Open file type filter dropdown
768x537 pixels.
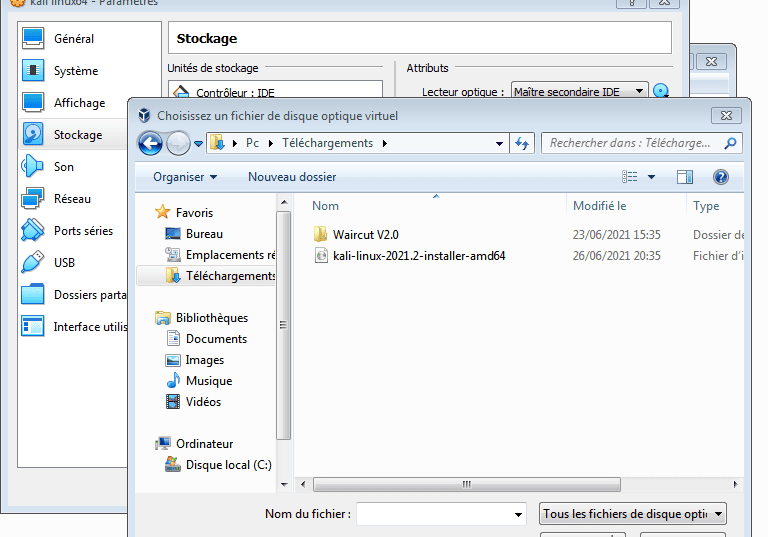click(x=632, y=514)
